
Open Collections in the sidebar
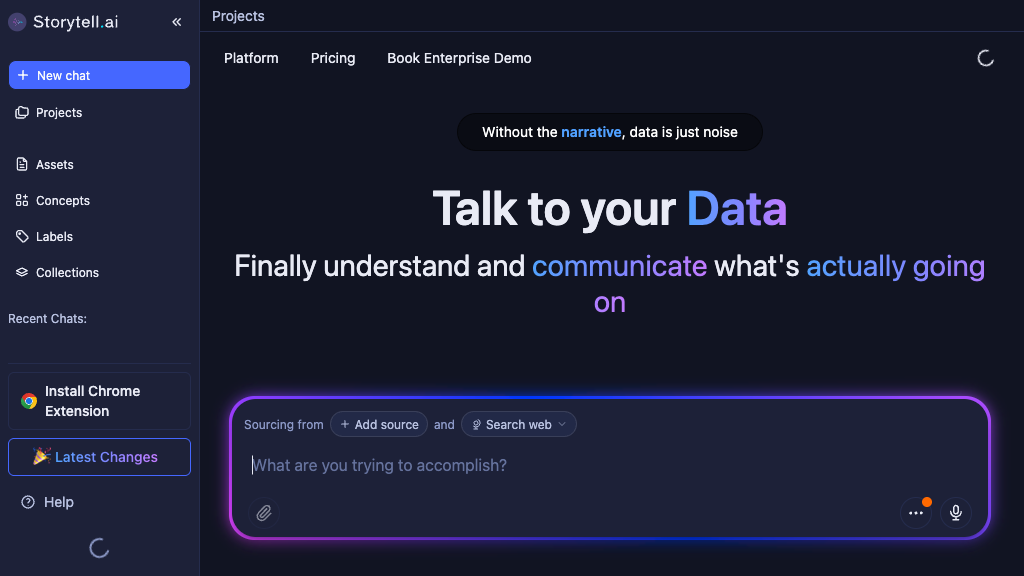click(x=22, y=272)
